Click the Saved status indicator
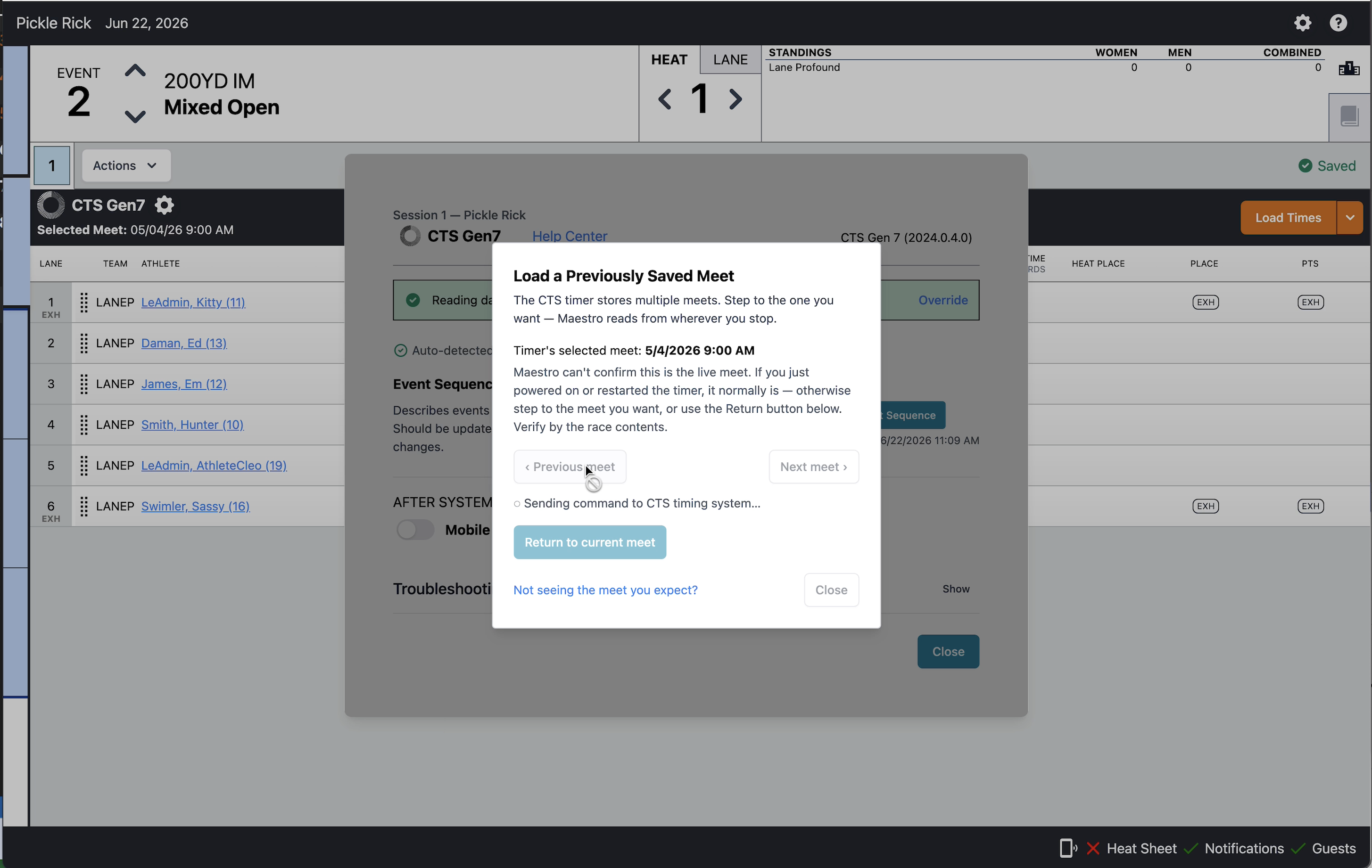 1327,166
